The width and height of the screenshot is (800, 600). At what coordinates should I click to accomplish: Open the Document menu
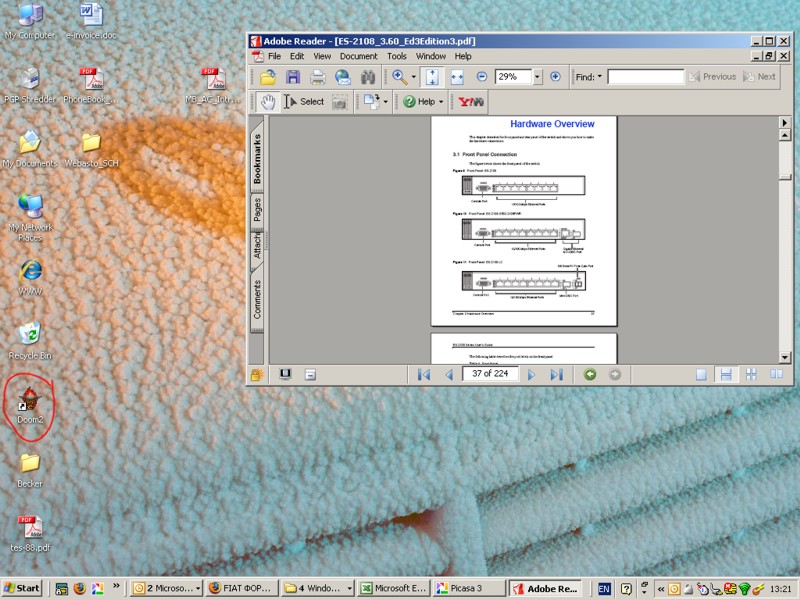(x=358, y=57)
